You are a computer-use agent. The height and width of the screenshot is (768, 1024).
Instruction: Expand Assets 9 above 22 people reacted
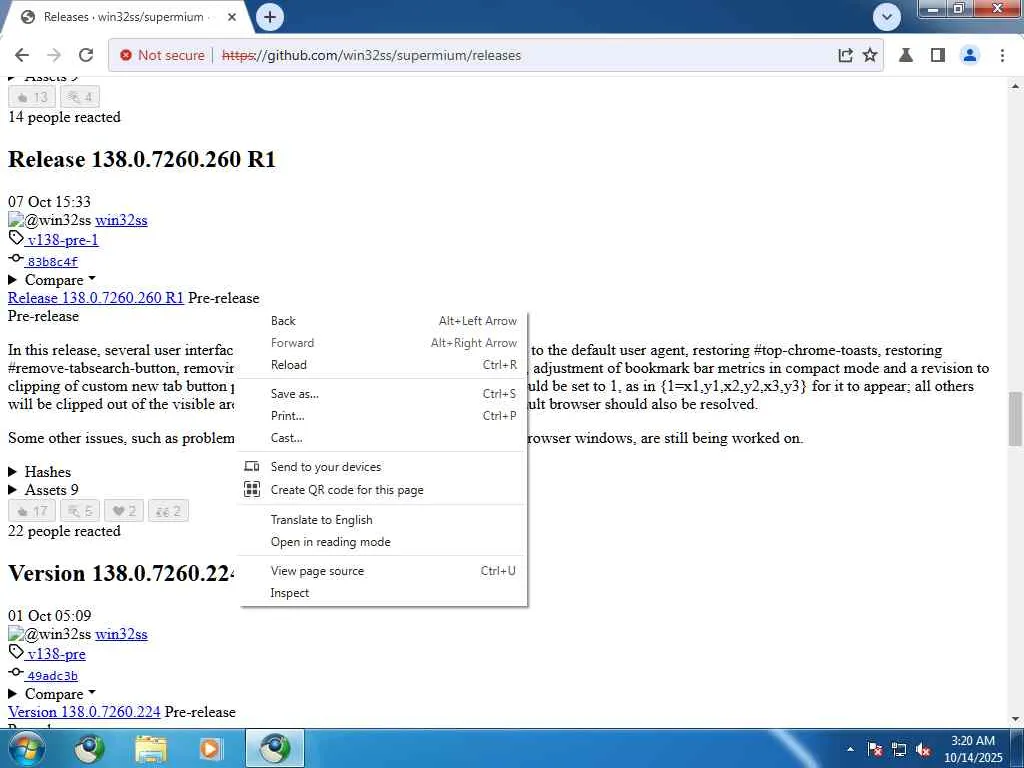(43, 490)
